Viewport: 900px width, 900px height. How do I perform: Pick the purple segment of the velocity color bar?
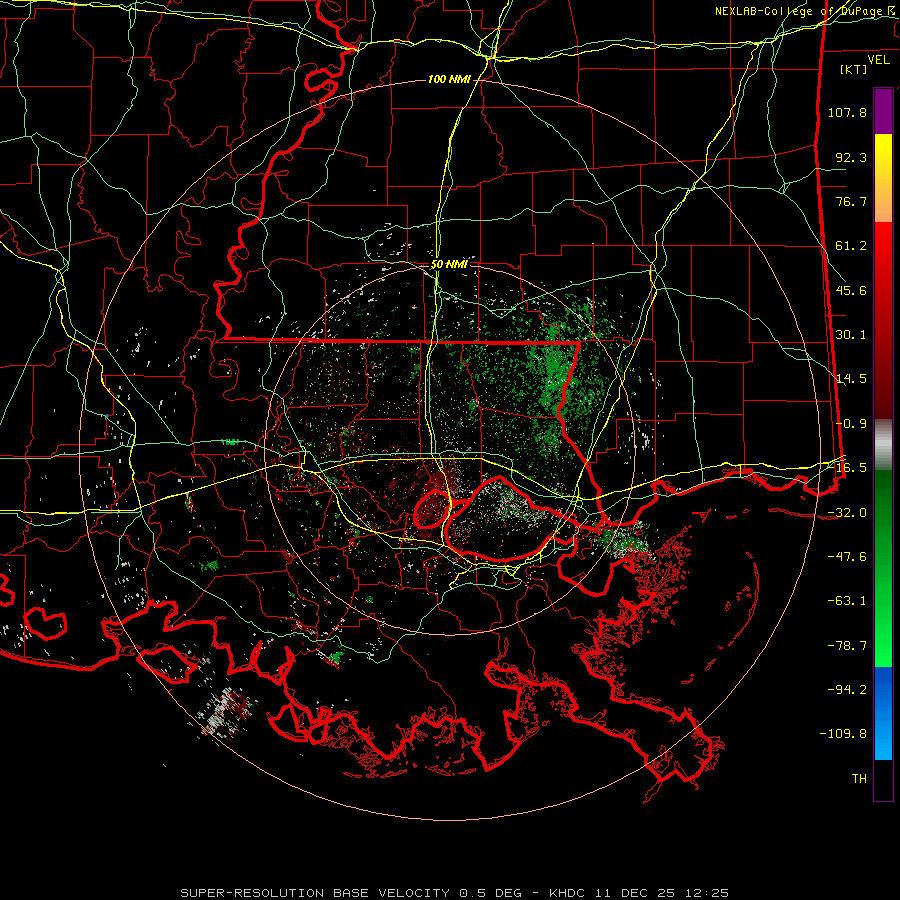click(883, 111)
